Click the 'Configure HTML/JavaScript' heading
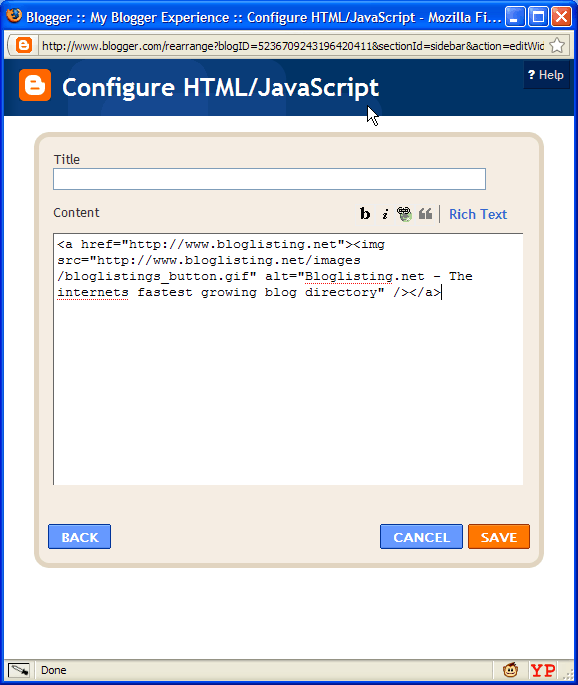Viewport: 578px width, 685px height. (x=220, y=87)
